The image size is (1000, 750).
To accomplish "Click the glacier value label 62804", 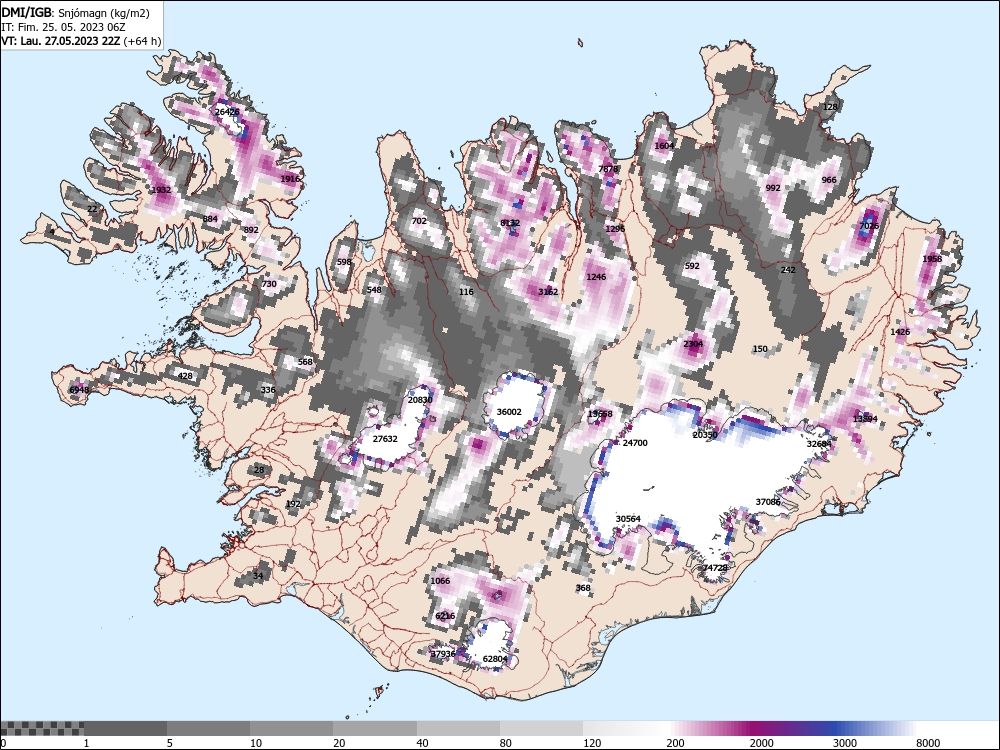I will tap(495, 659).
